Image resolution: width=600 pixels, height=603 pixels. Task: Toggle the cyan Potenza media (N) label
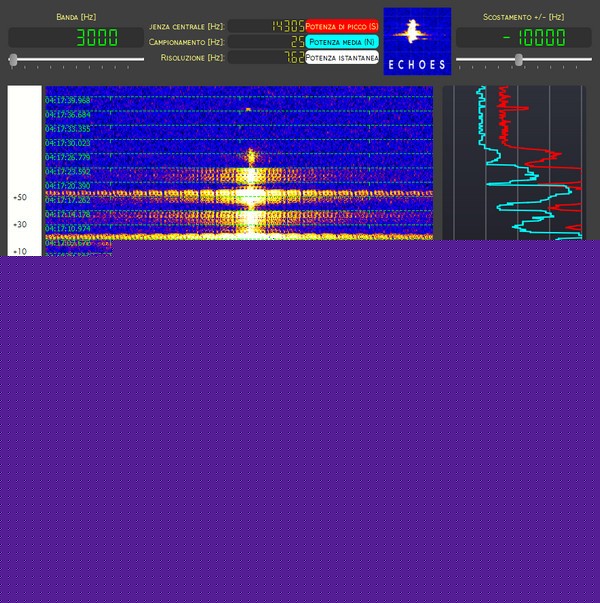click(x=342, y=42)
